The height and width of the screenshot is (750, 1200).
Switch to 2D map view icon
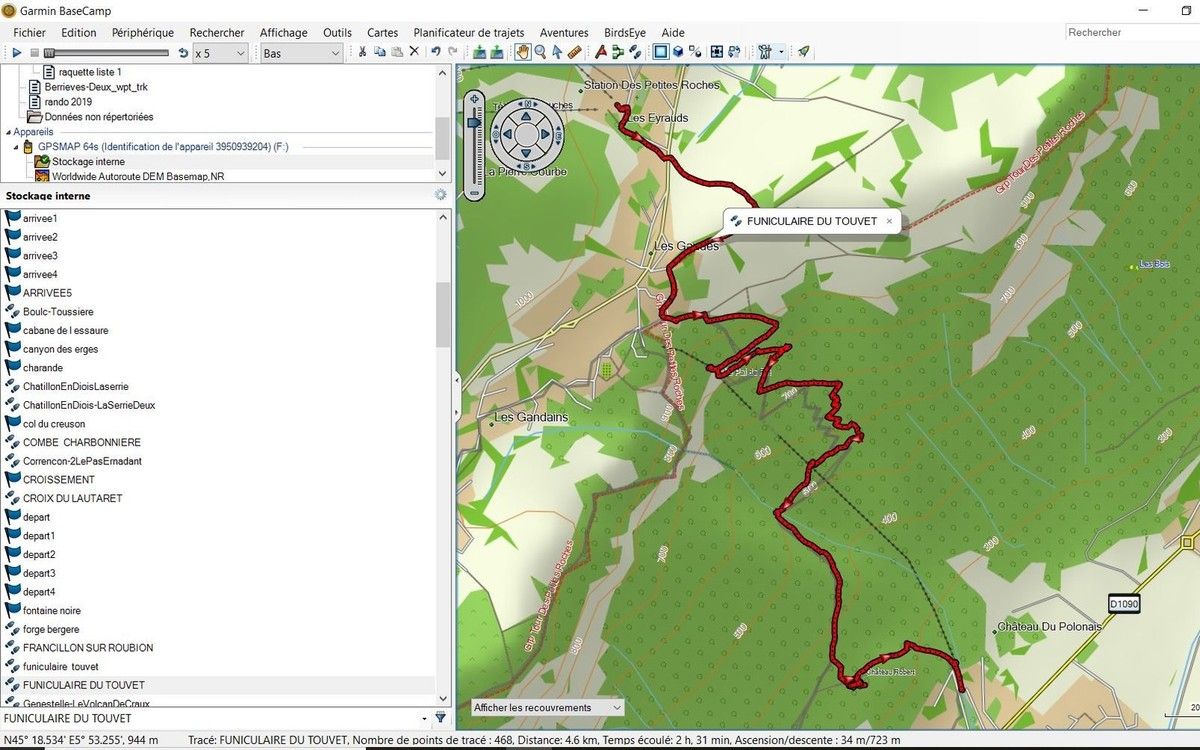click(660, 52)
